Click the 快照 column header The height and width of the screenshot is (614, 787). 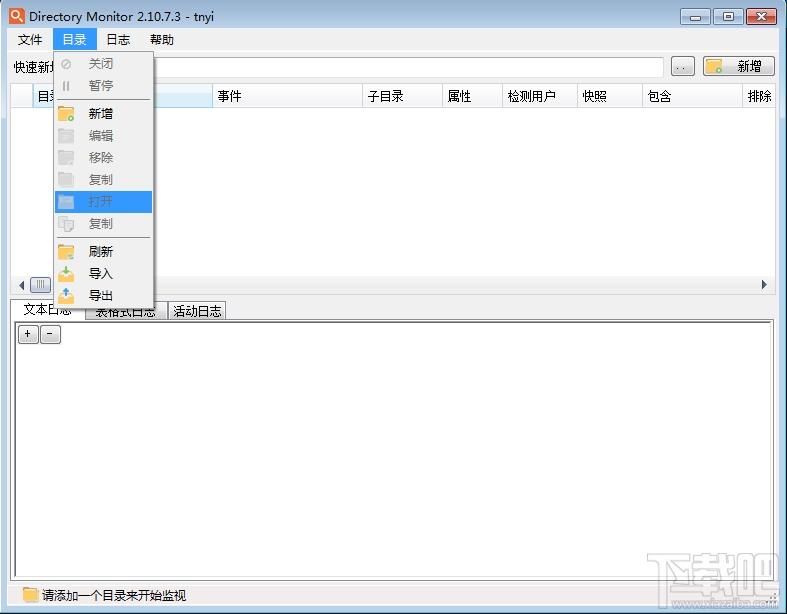point(610,96)
